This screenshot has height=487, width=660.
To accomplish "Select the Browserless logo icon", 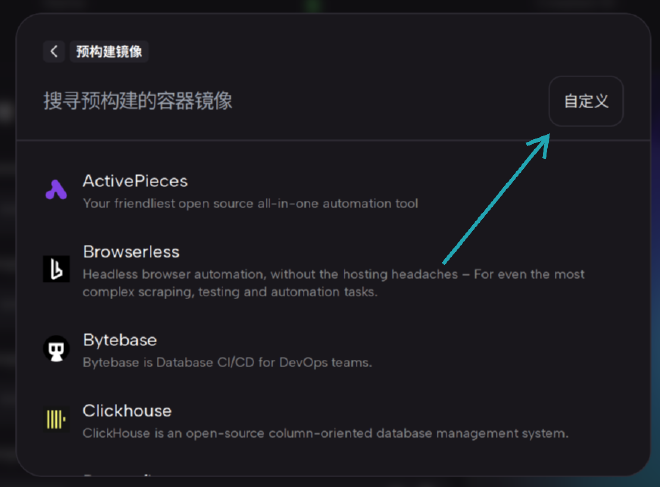I will [x=56, y=268].
